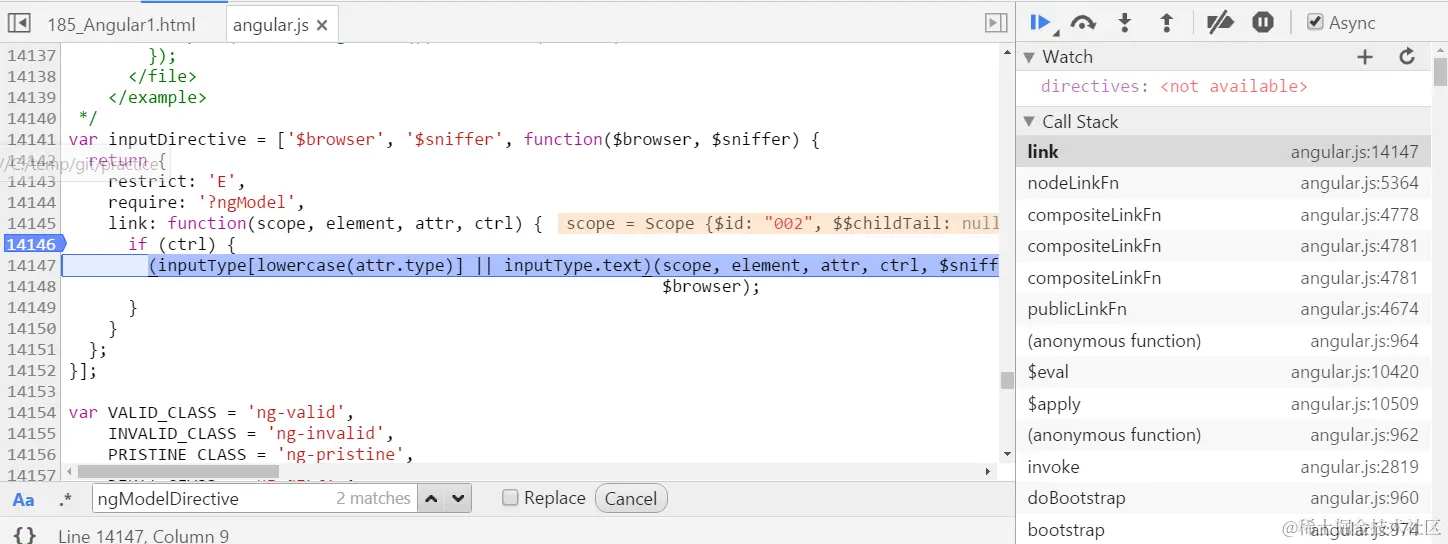Open the 185_Angular1.html tab
Viewport: 1448px width, 544px height.
(x=121, y=25)
